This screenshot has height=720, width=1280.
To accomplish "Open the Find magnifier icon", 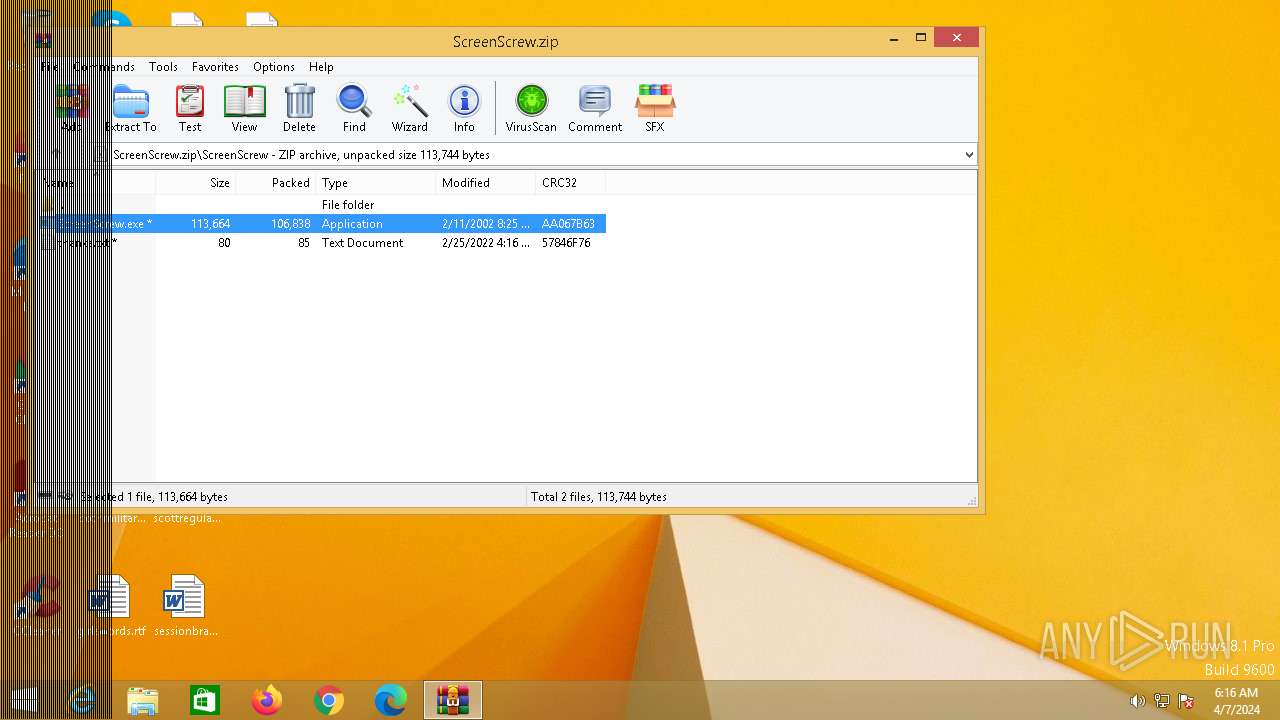I will [x=354, y=108].
